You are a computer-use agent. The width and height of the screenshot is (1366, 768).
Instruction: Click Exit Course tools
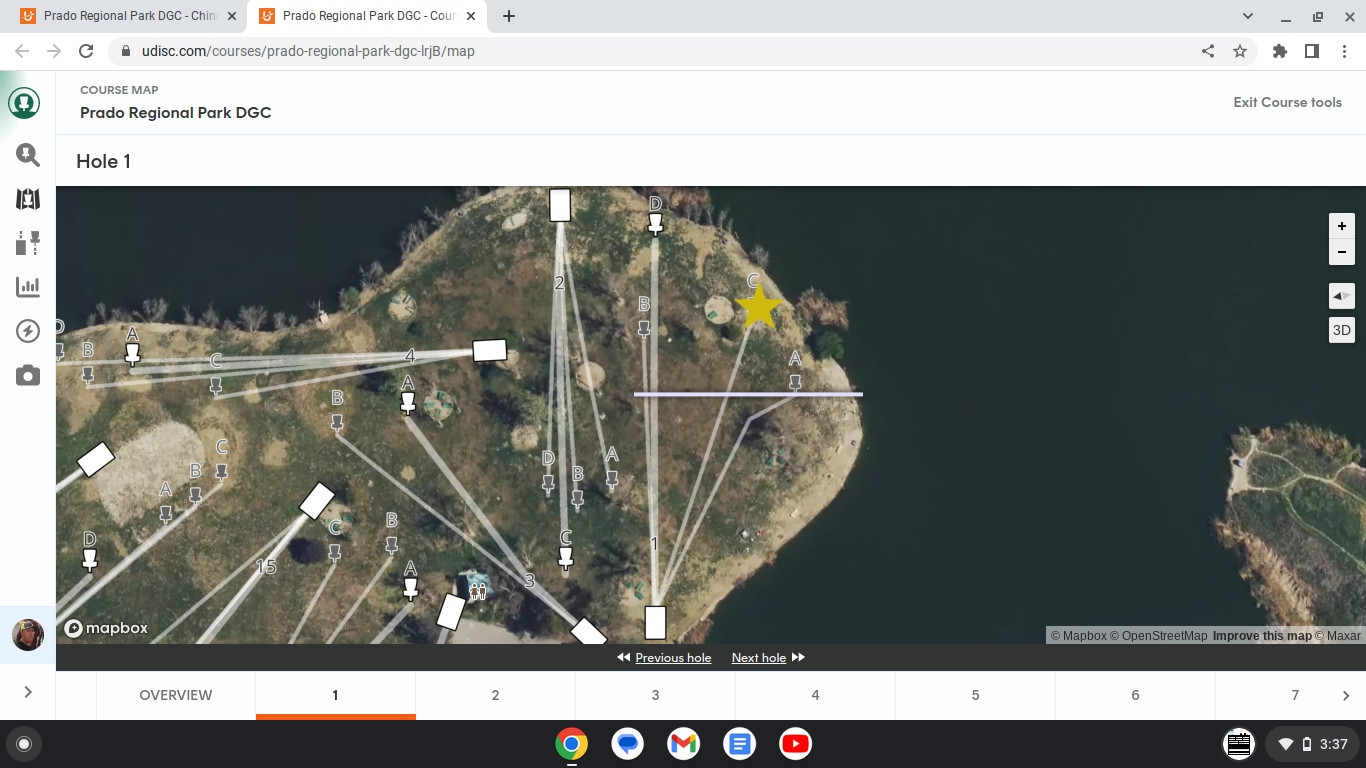click(x=1287, y=102)
